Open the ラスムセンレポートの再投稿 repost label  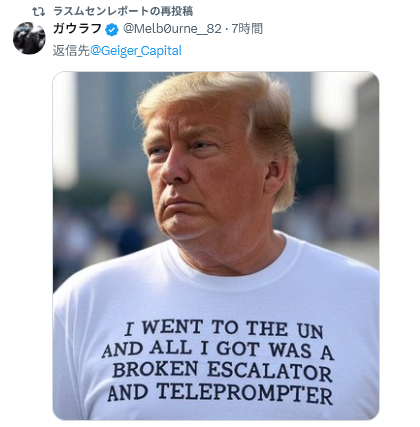(123, 11)
